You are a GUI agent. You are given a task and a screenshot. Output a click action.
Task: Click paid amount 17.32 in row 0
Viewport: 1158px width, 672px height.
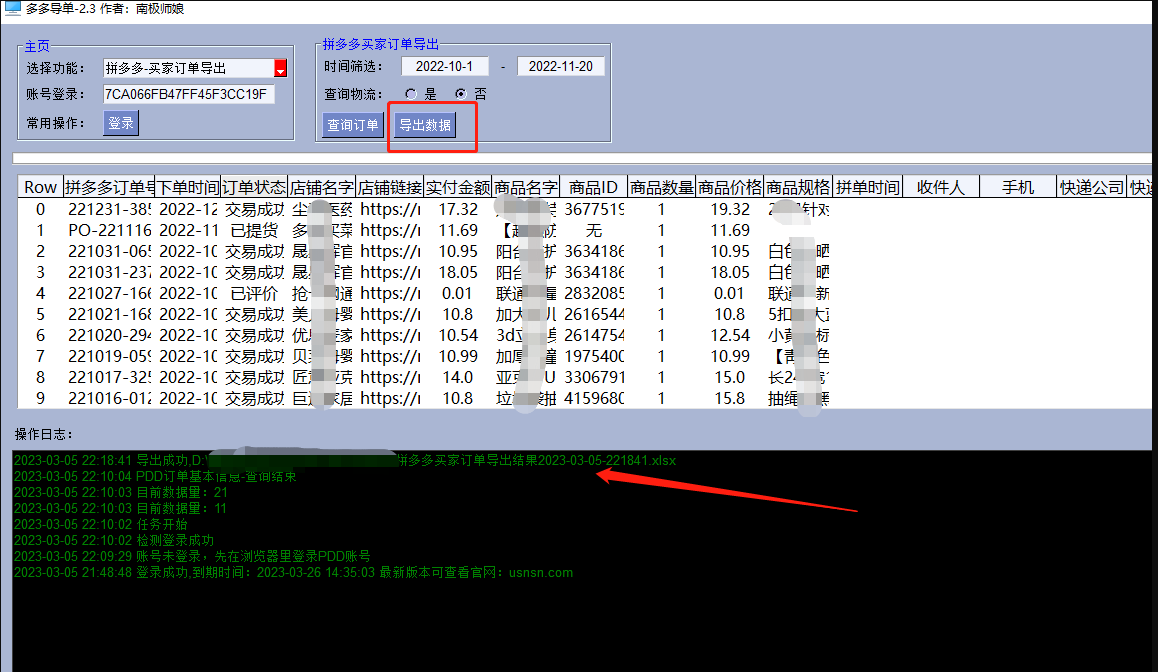[457, 210]
